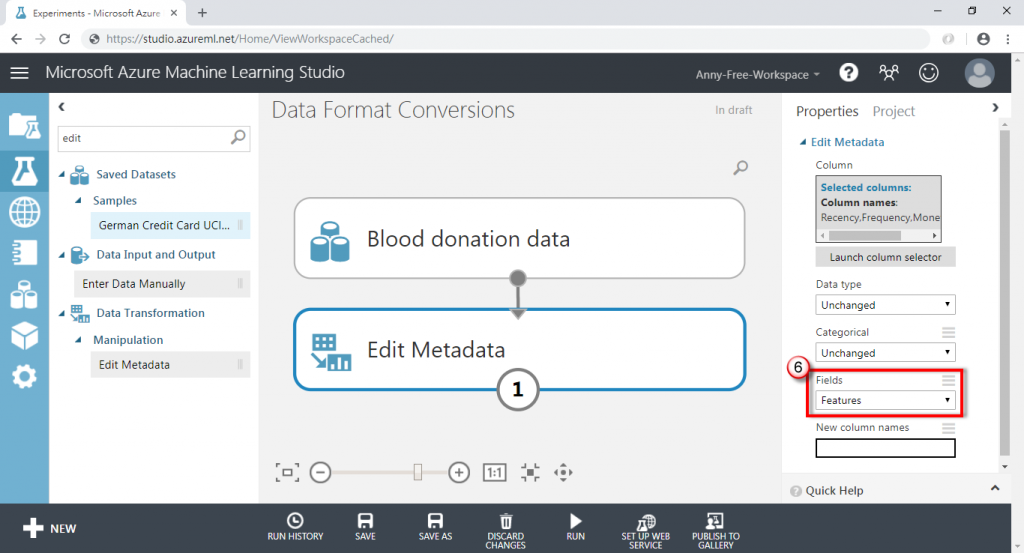The image size is (1024, 553).
Task: Select the Experiments flask sidebar icon
Action: pyautogui.click(x=24, y=171)
